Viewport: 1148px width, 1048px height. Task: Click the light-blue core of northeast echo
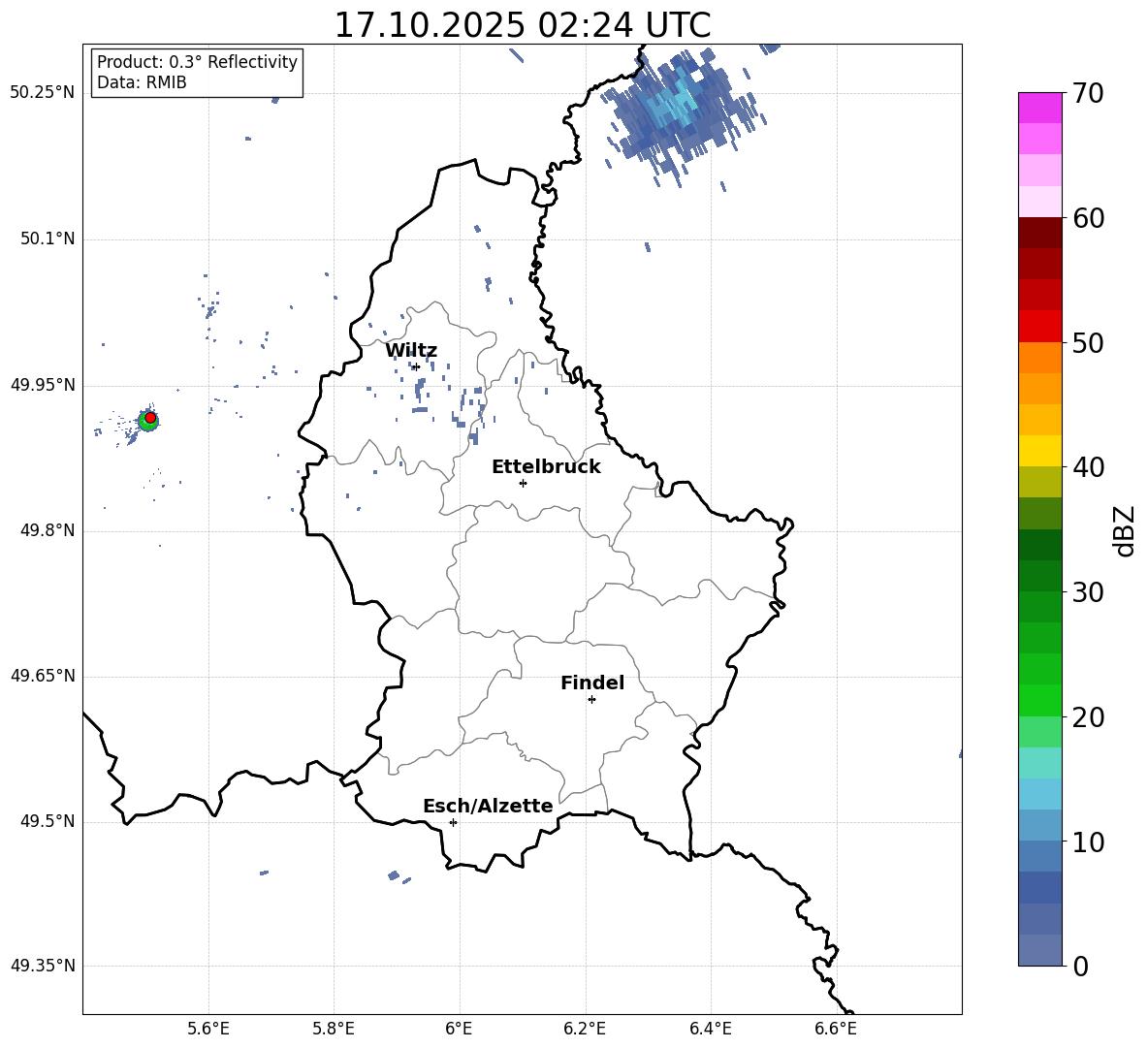coord(679,103)
